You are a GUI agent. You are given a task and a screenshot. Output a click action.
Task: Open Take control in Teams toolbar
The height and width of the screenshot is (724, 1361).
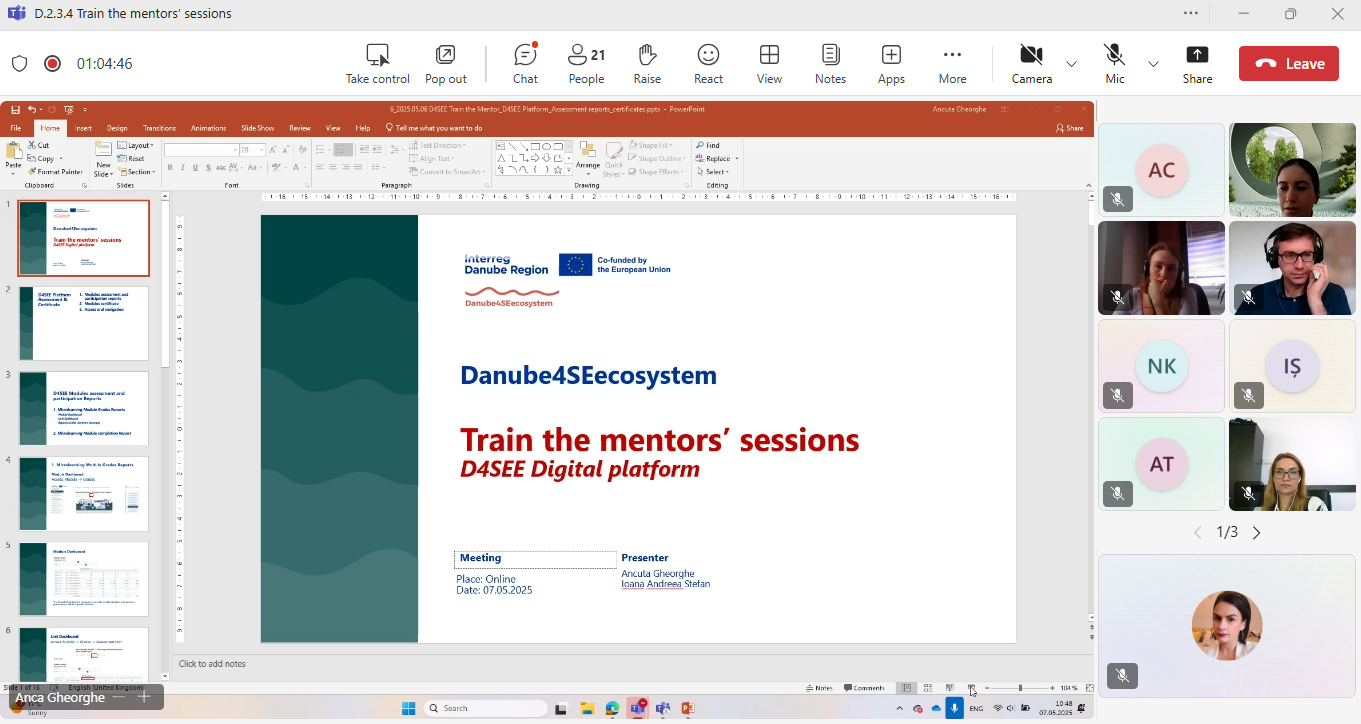(377, 64)
